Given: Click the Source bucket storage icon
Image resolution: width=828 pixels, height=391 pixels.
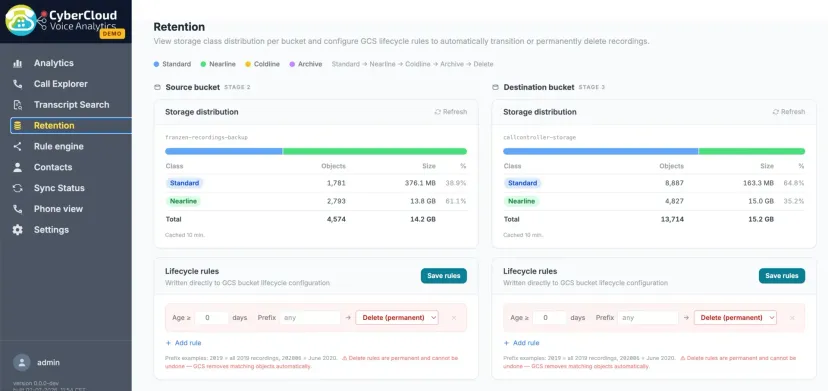Looking at the screenshot, I should [157, 87].
